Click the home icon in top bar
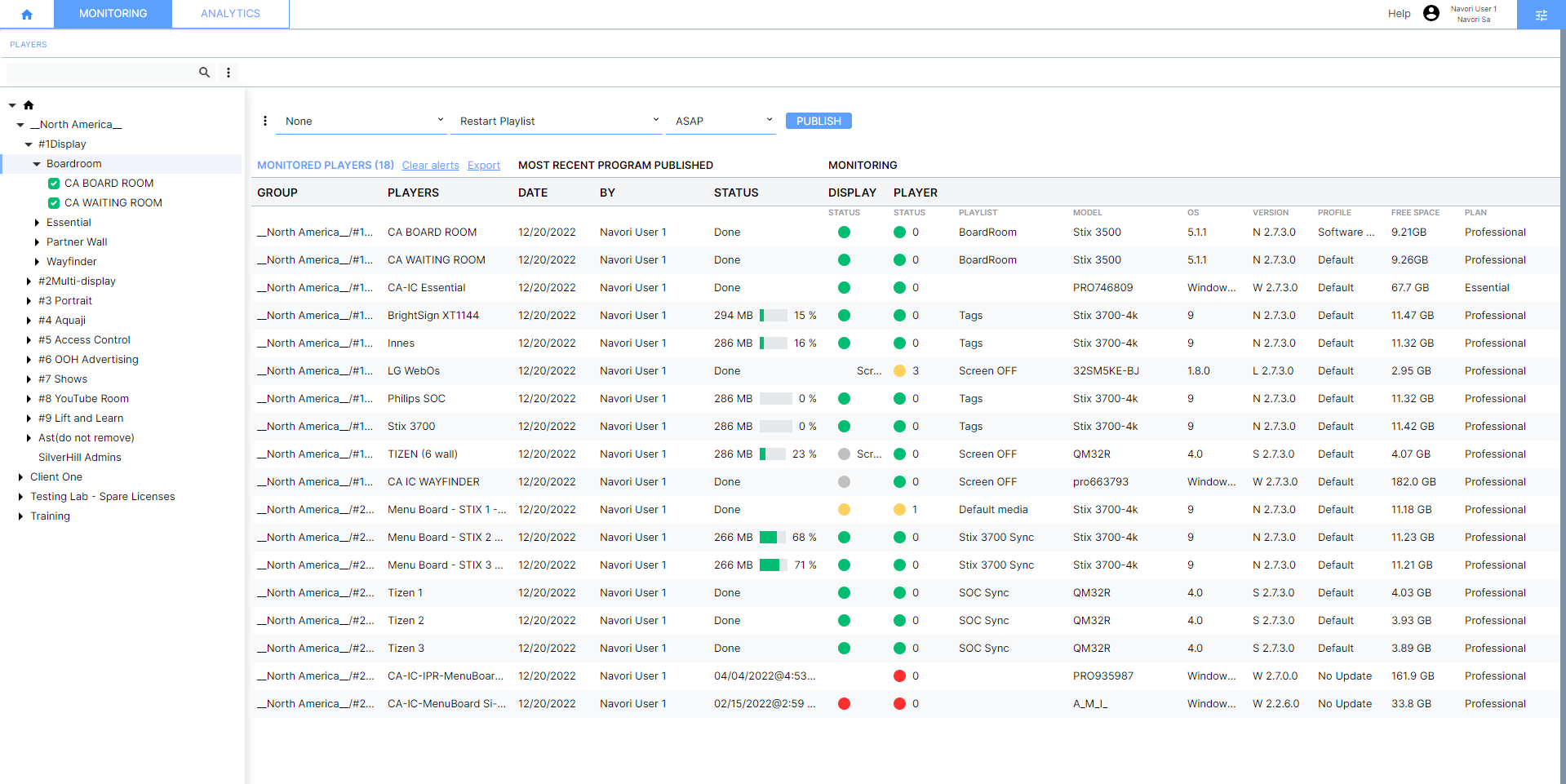 coord(27,14)
